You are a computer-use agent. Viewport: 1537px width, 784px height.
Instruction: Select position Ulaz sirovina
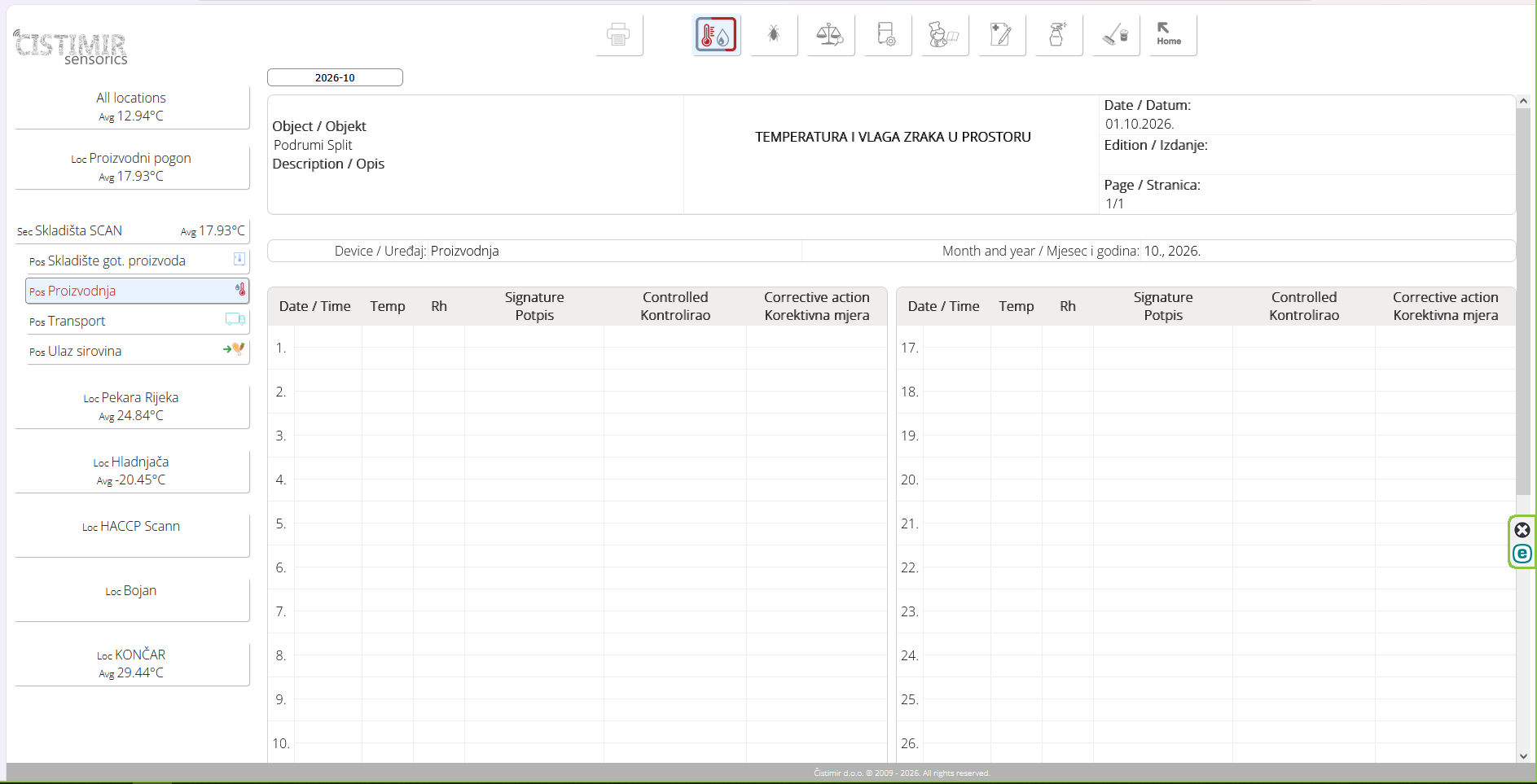tap(137, 351)
